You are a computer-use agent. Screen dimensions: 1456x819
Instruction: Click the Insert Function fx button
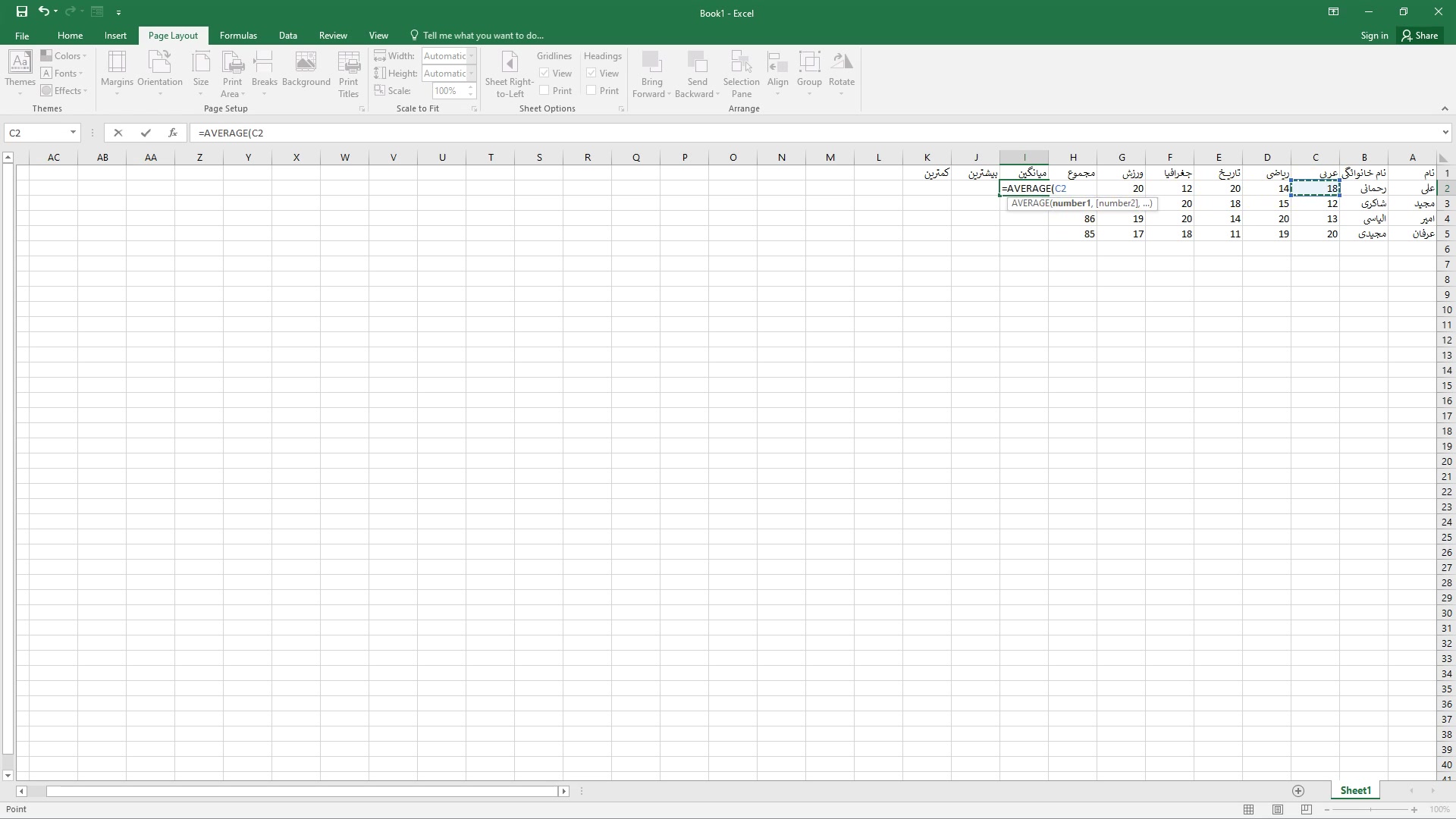pos(173,133)
